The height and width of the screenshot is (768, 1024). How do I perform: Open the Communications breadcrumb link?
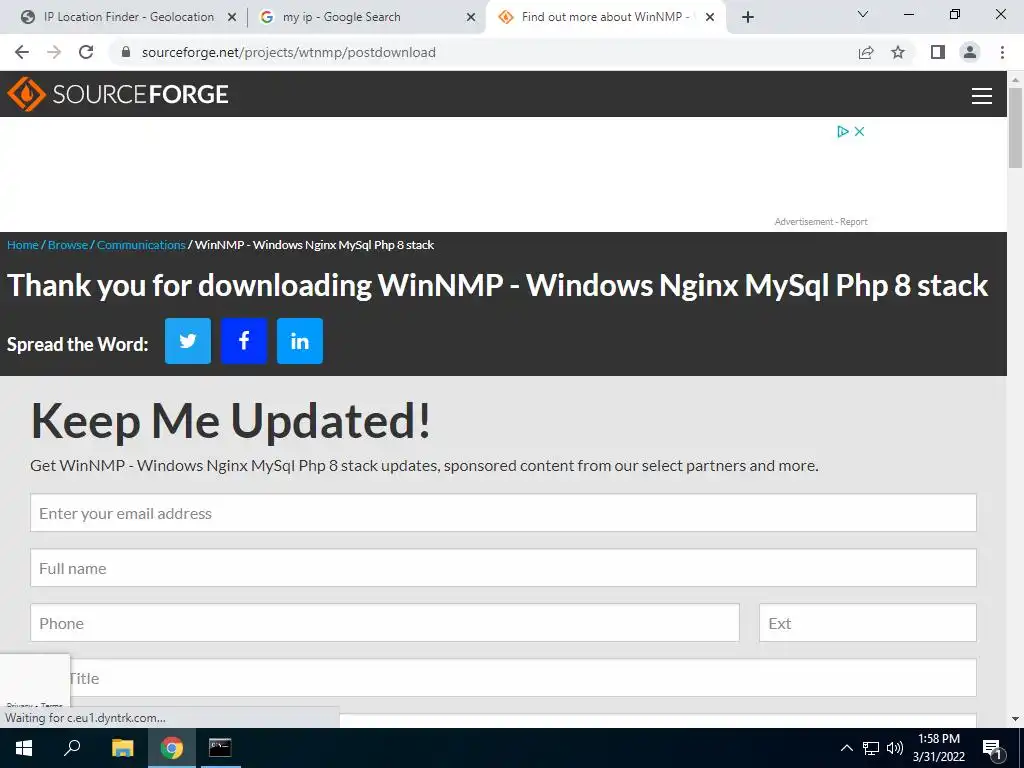pos(141,245)
